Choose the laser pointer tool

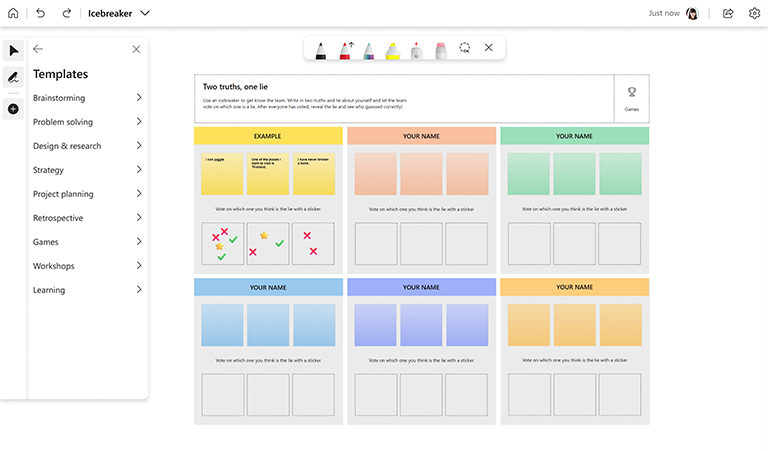point(416,49)
